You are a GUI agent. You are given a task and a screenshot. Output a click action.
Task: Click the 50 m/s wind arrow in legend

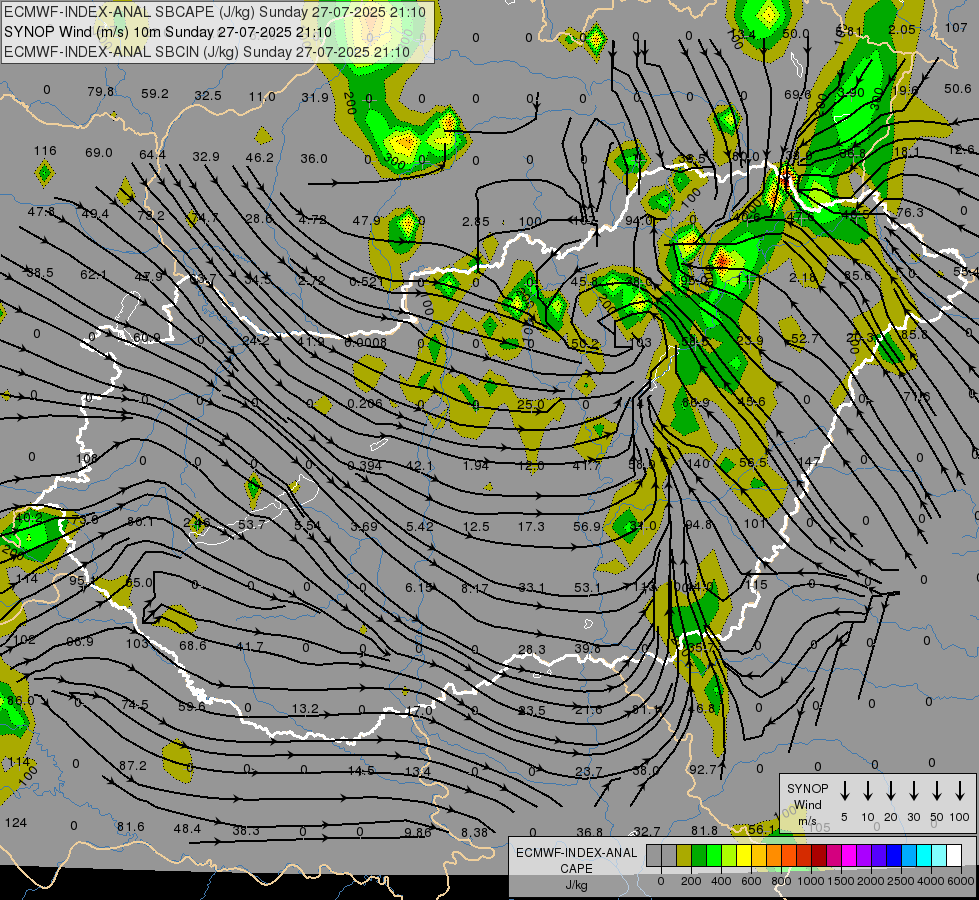click(x=937, y=790)
